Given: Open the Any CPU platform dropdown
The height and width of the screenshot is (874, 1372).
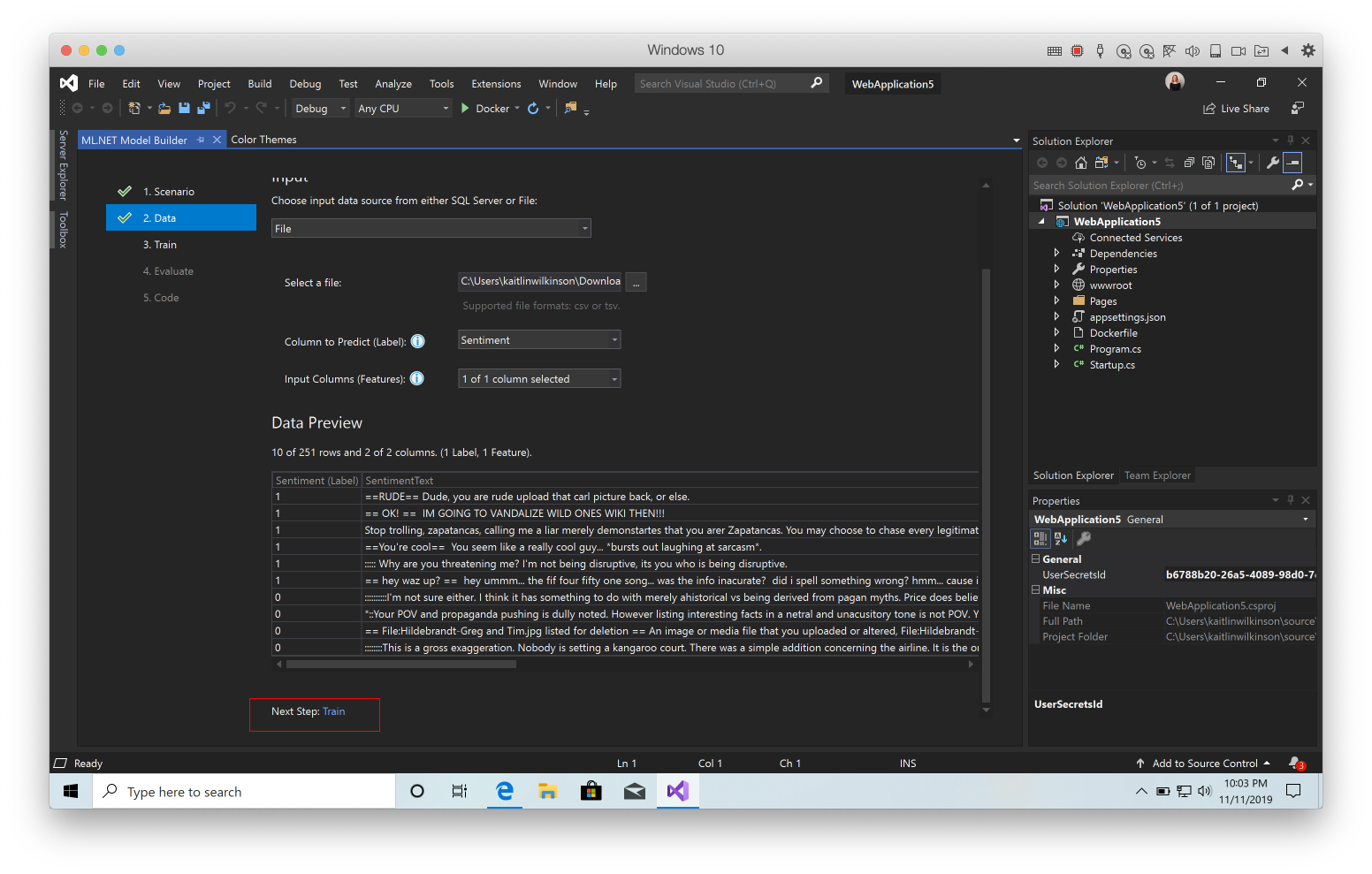Looking at the screenshot, I should coord(403,108).
